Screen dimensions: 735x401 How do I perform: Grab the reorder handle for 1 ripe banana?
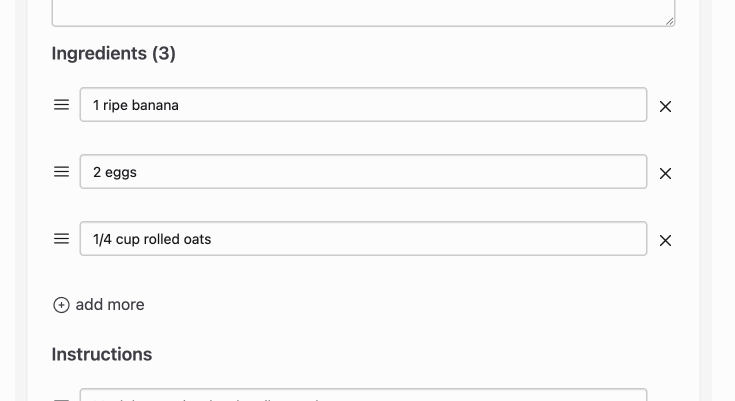point(61,105)
